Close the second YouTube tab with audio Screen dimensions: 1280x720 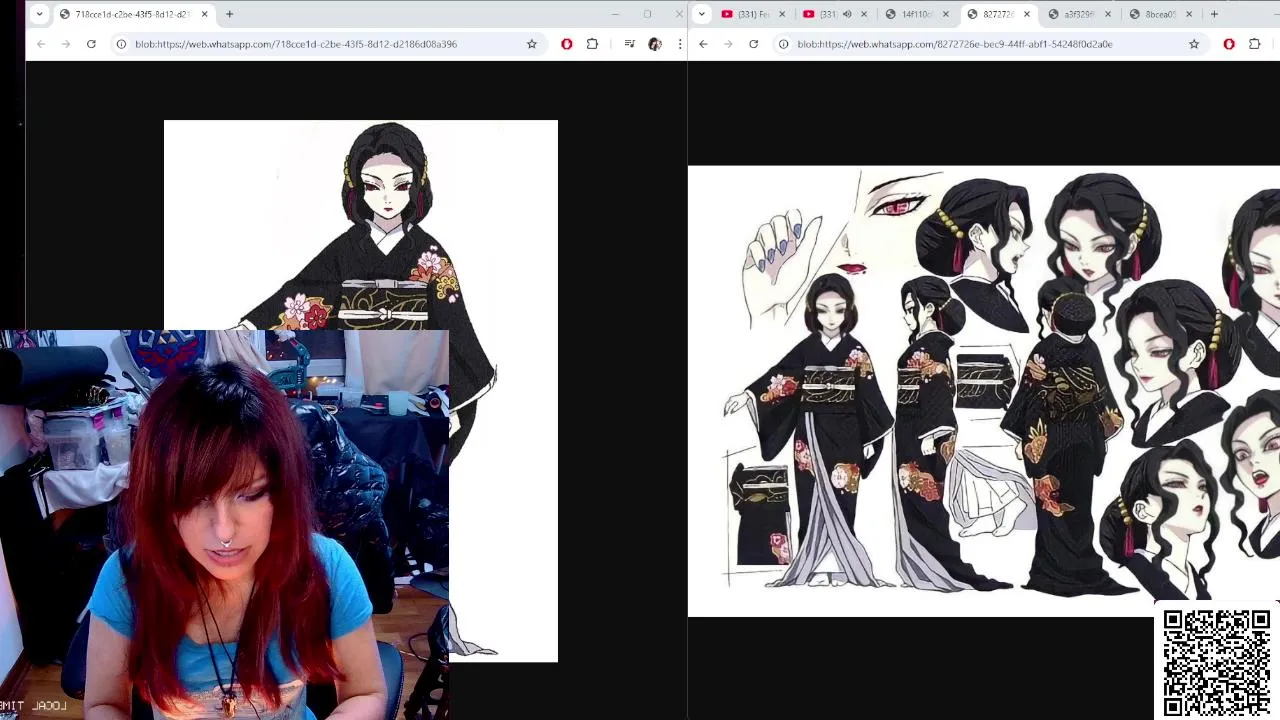pyautogui.click(x=864, y=14)
